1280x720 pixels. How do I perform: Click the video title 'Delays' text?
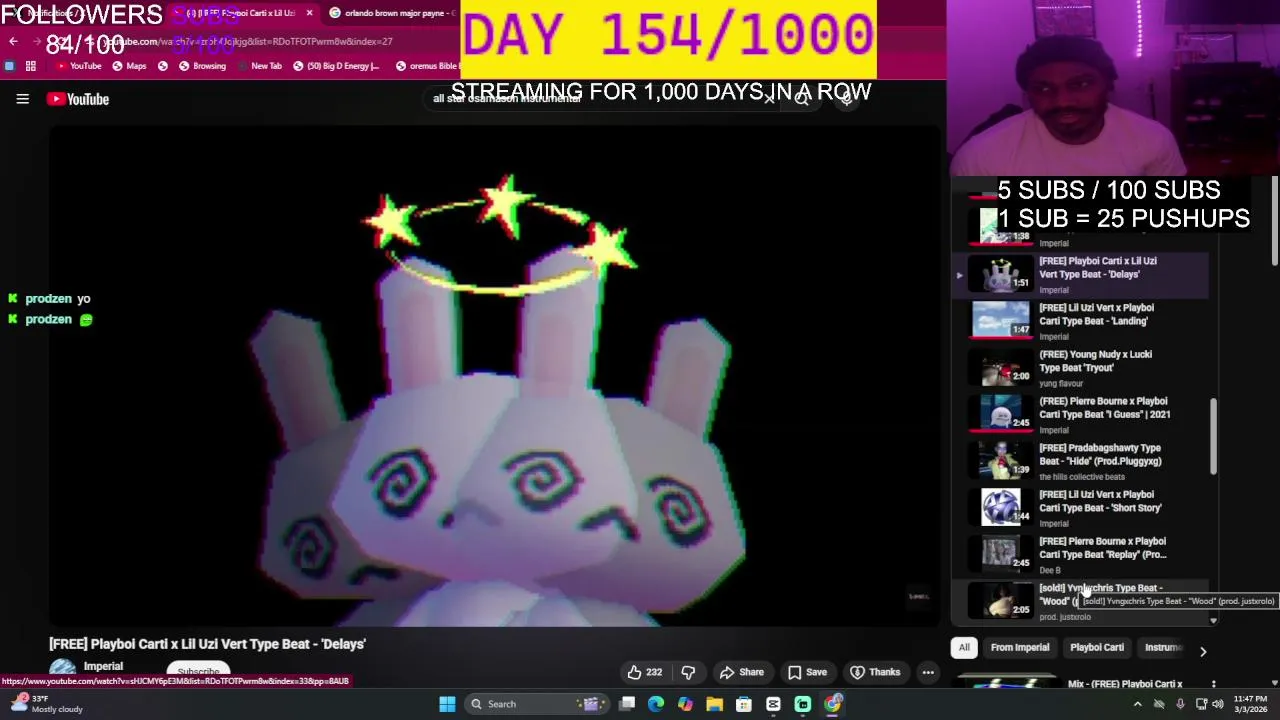208,645
